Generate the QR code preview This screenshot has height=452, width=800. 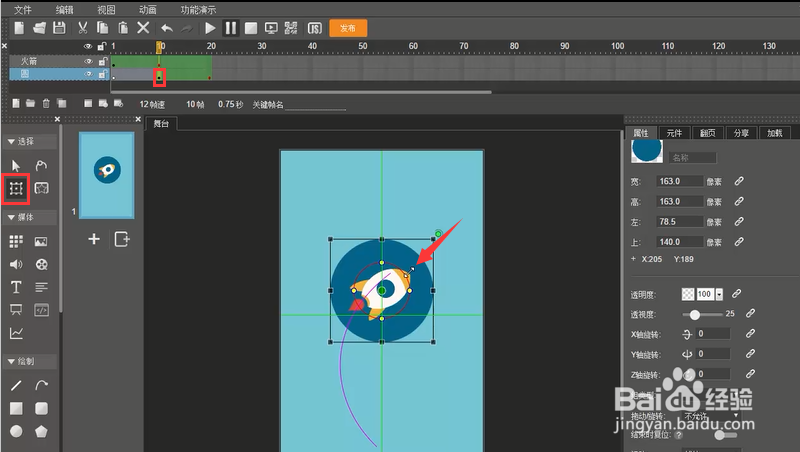[x=291, y=28]
